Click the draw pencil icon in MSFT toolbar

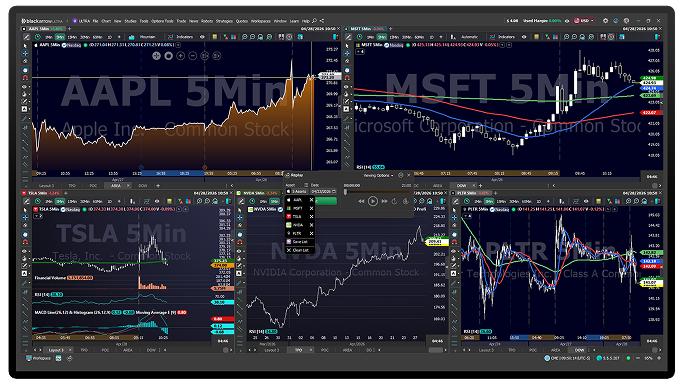point(348,37)
